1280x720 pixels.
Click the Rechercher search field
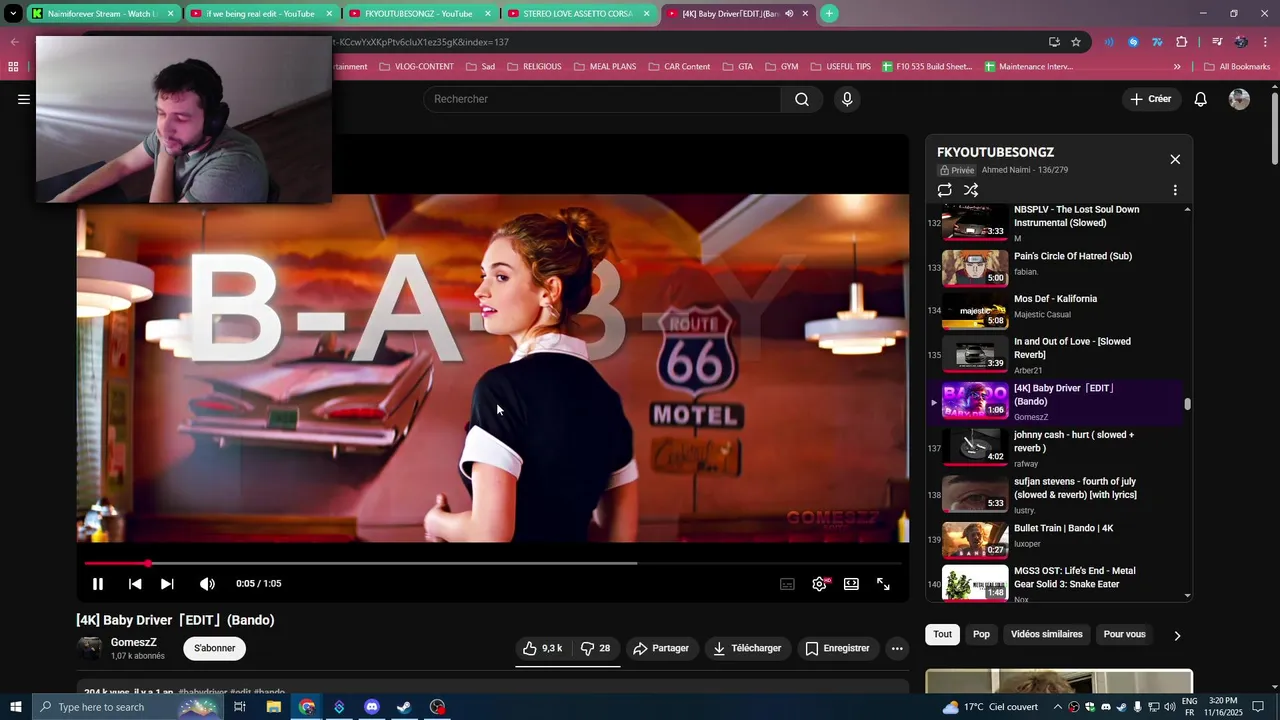[x=602, y=99]
